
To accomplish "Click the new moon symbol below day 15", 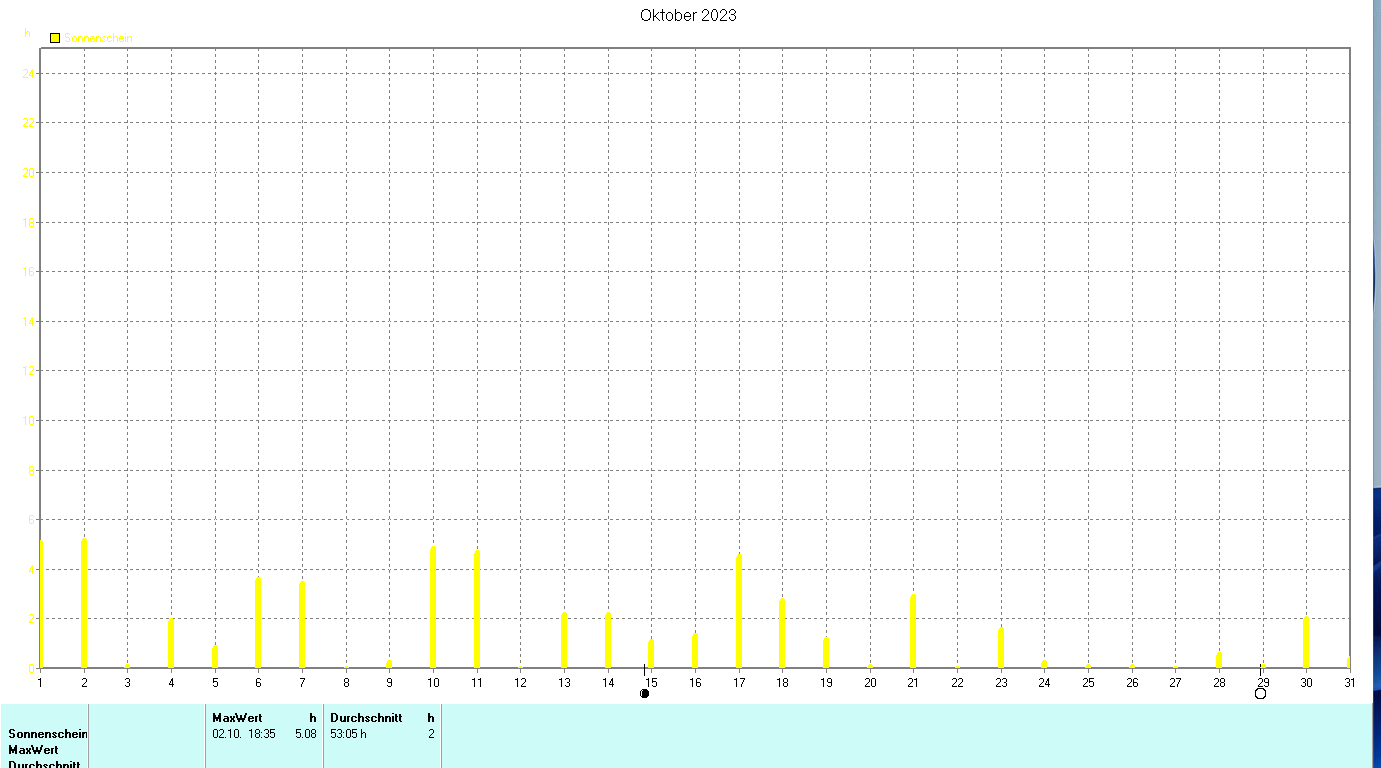I will [x=645, y=693].
